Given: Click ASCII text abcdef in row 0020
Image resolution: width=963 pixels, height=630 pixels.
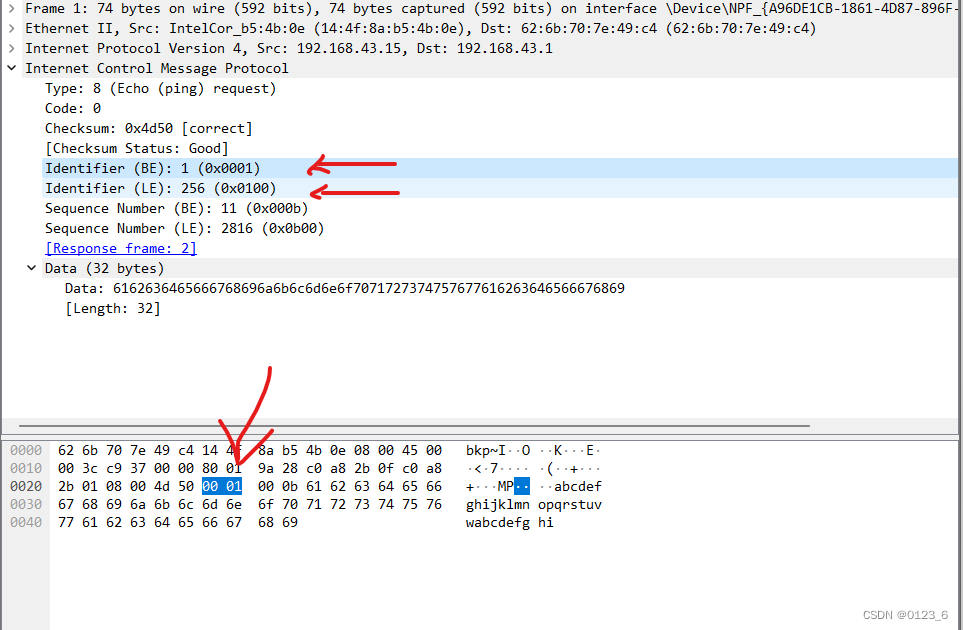Looking at the screenshot, I should pyautogui.click(x=578, y=486).
